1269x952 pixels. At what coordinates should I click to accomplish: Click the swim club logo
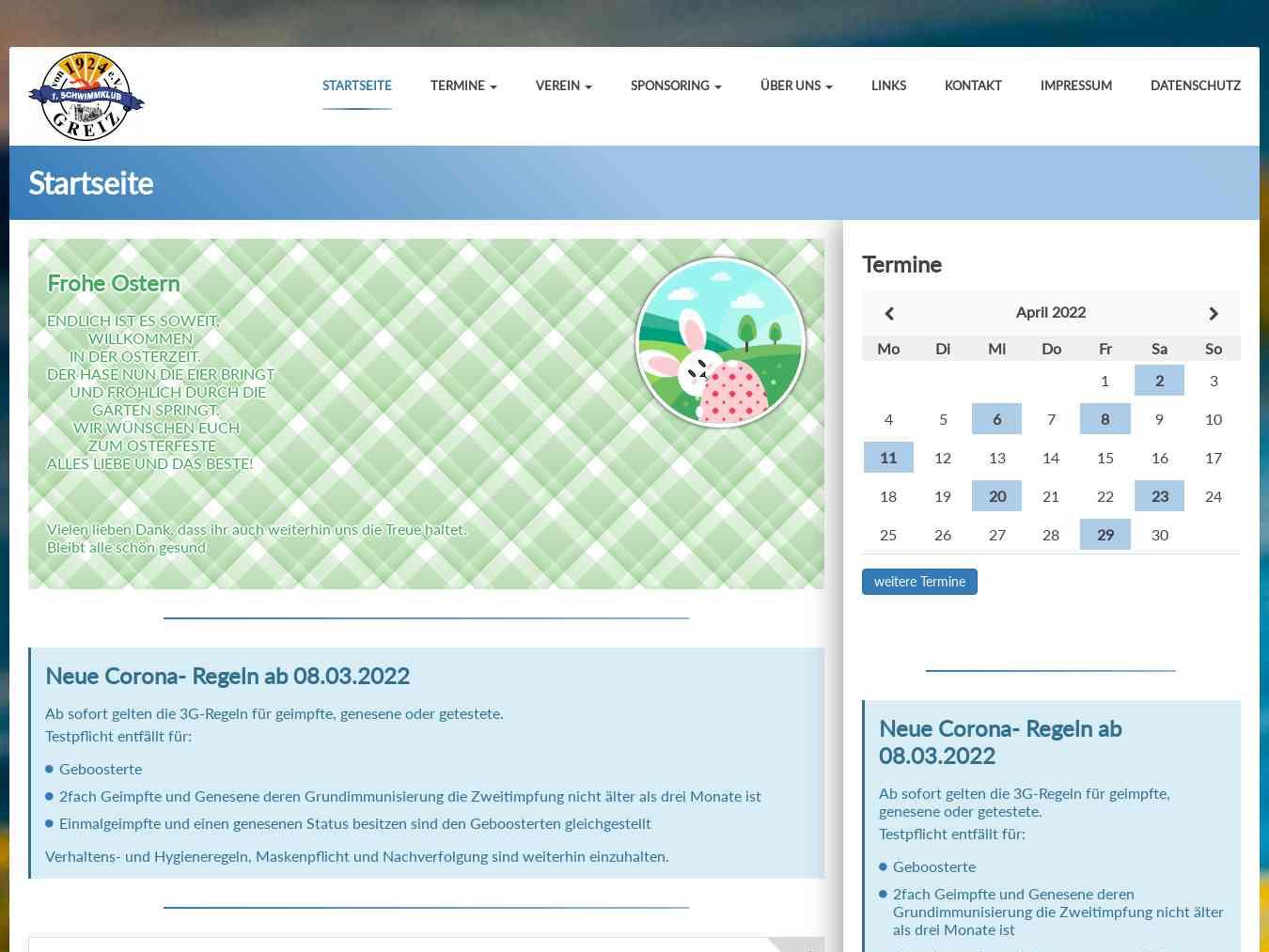pos(86,95)
